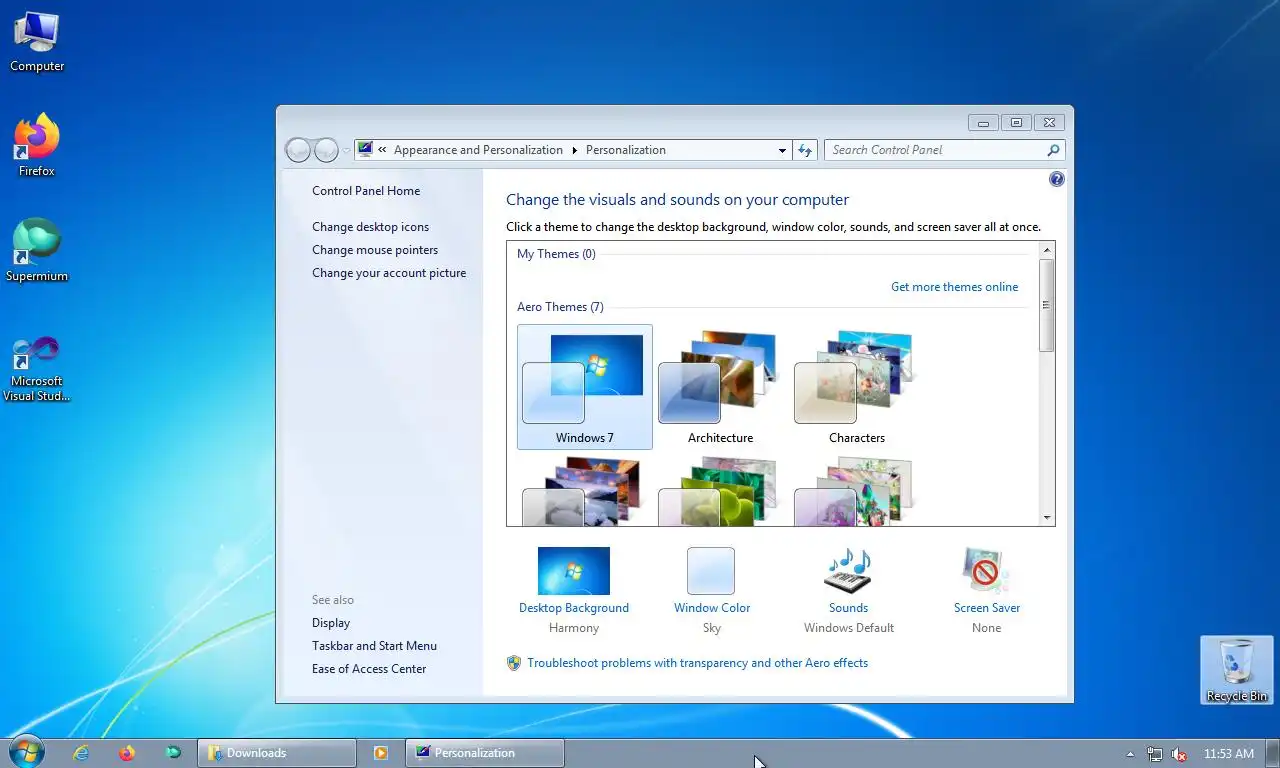1280x768 pixels.
Task: Open the Windows Start menu orb
Action: (25, 752)
